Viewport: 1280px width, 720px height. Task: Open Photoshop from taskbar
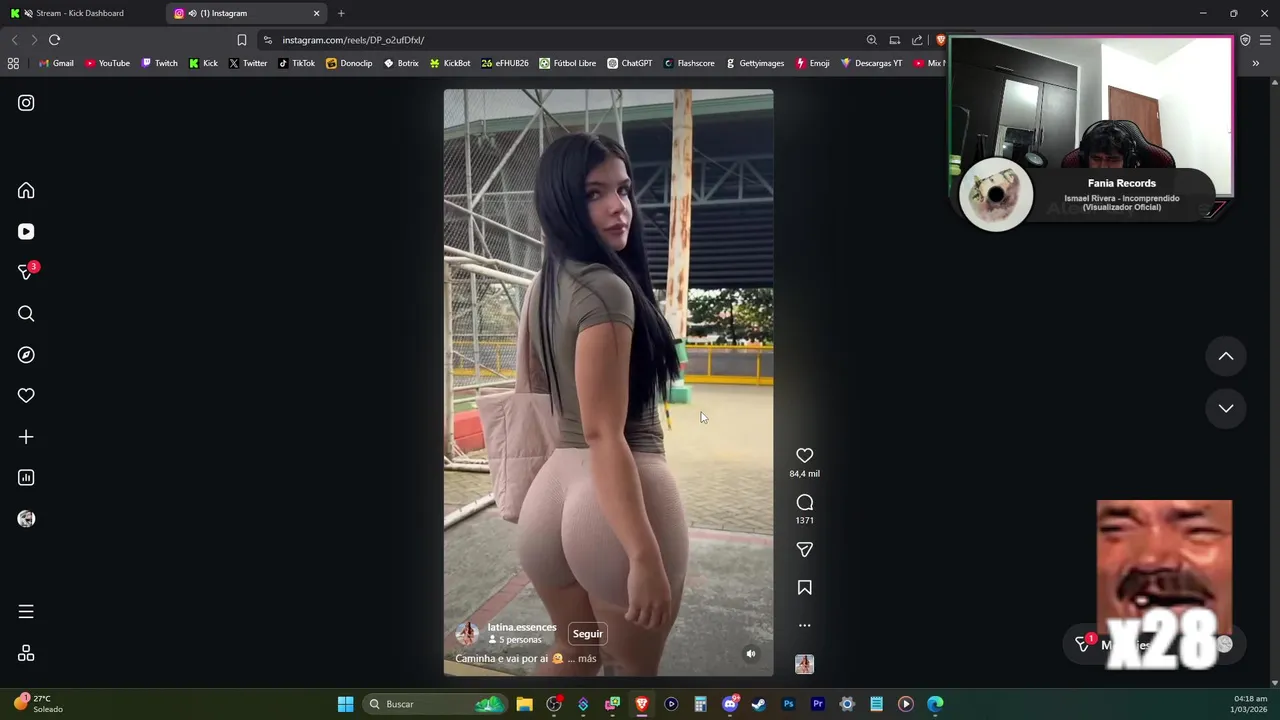(788, 704)
